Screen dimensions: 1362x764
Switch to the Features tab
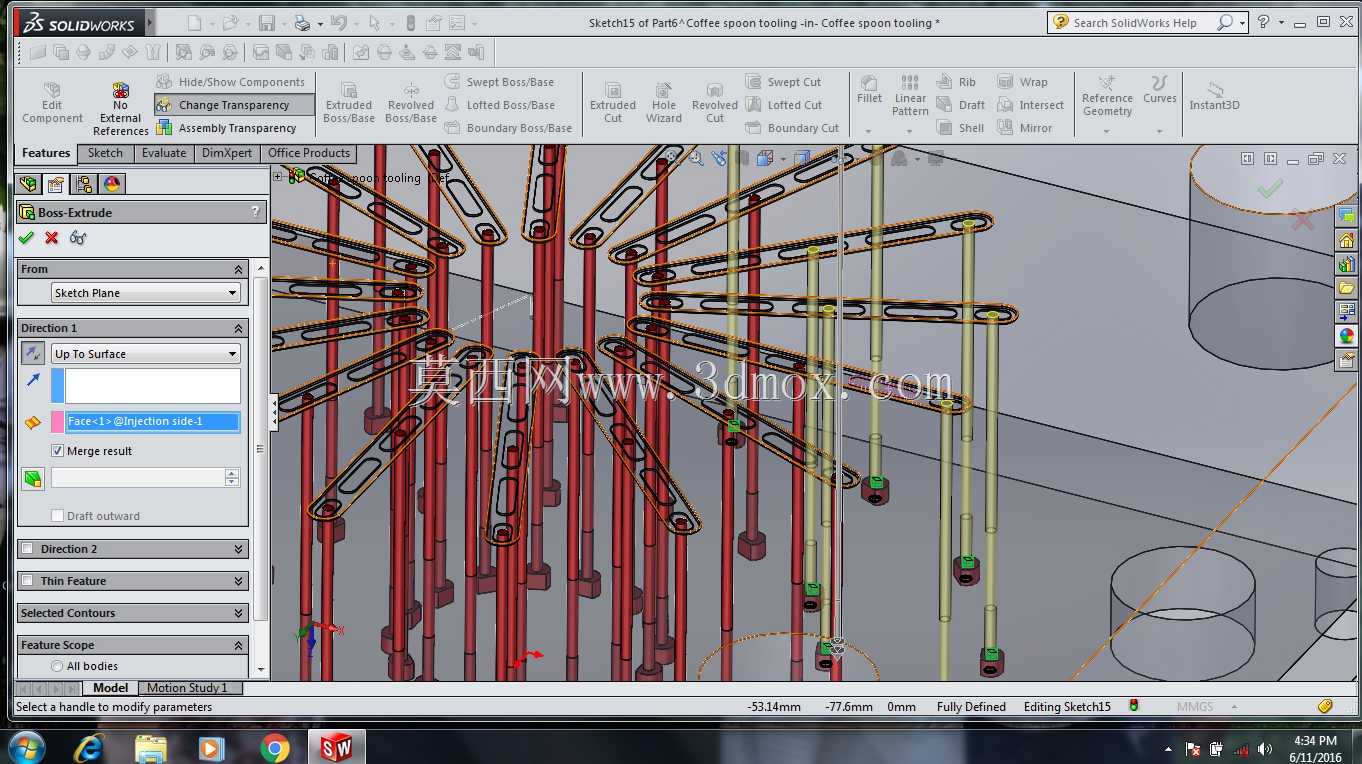(x=46, y=153)
